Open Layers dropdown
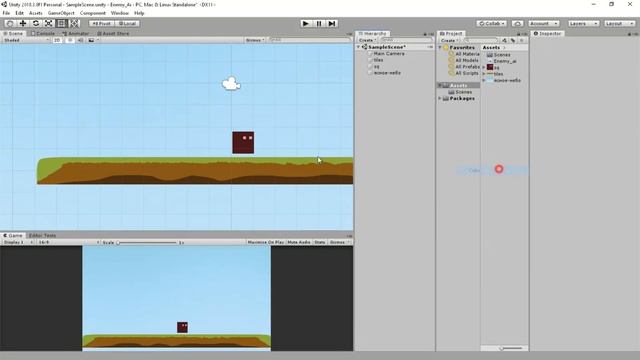Viewport: 640px width, 360px height. 583,24
